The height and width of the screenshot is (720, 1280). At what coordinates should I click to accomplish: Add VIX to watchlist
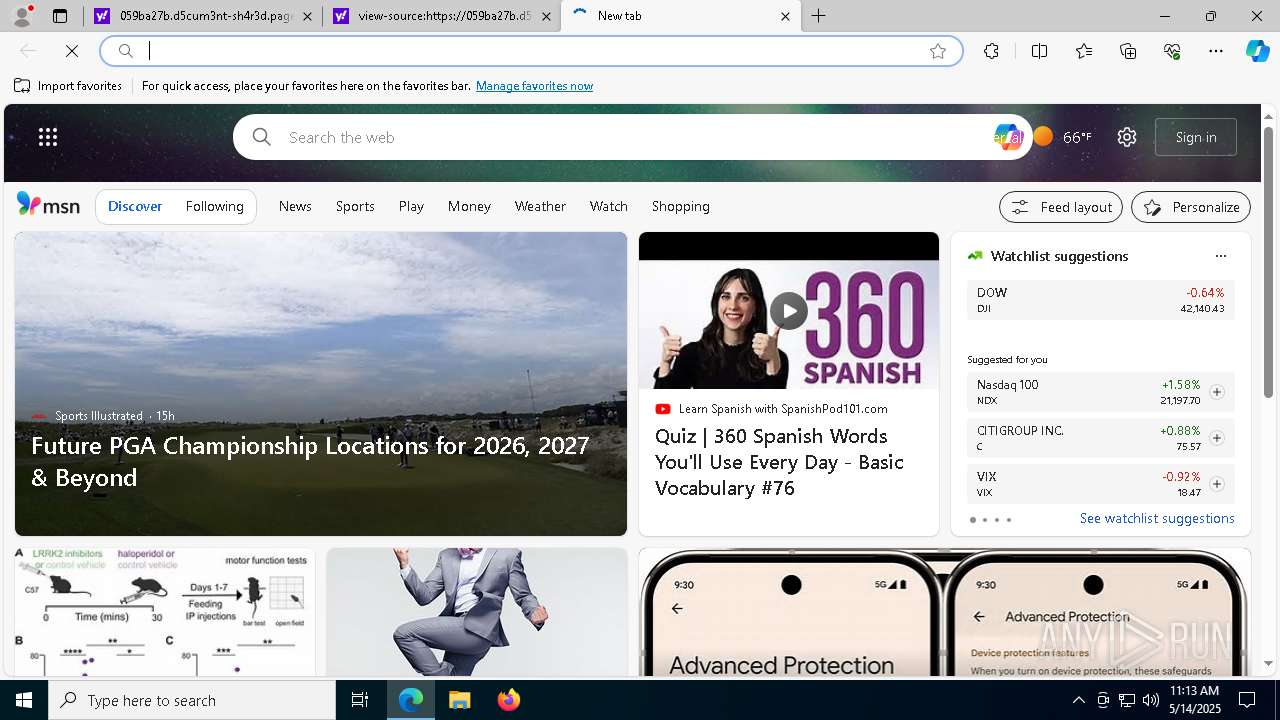point(1217,484)
